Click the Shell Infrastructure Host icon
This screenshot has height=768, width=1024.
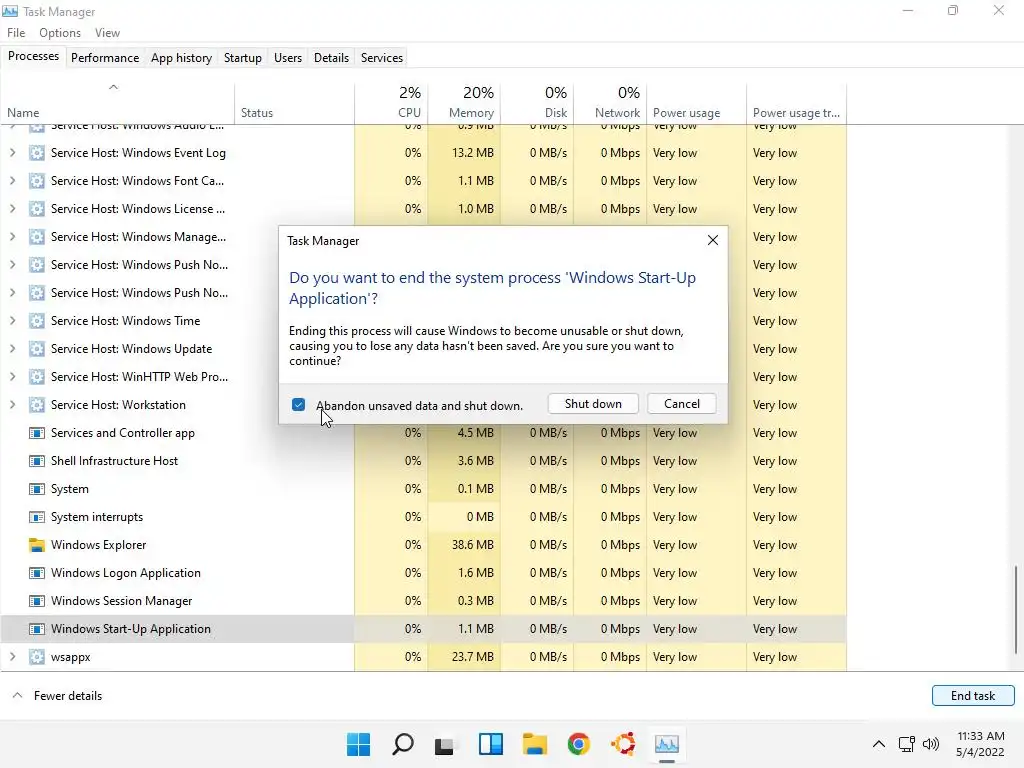[37, 461]
